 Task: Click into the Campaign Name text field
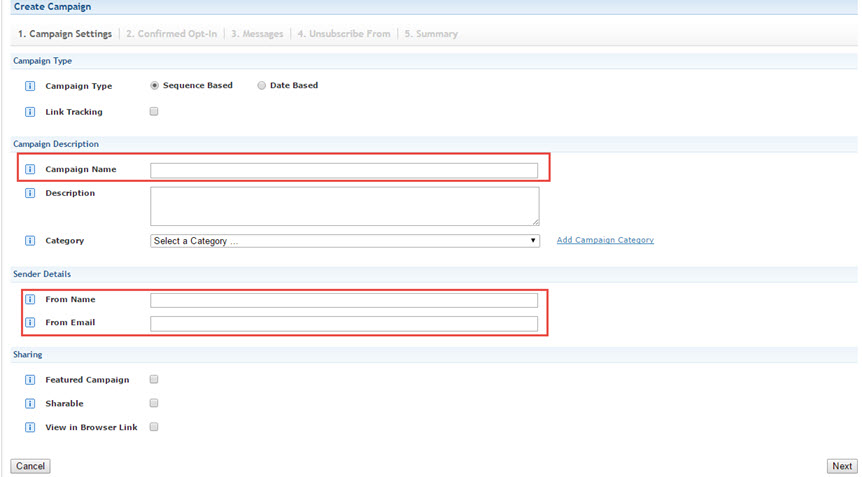pos(344,171)
